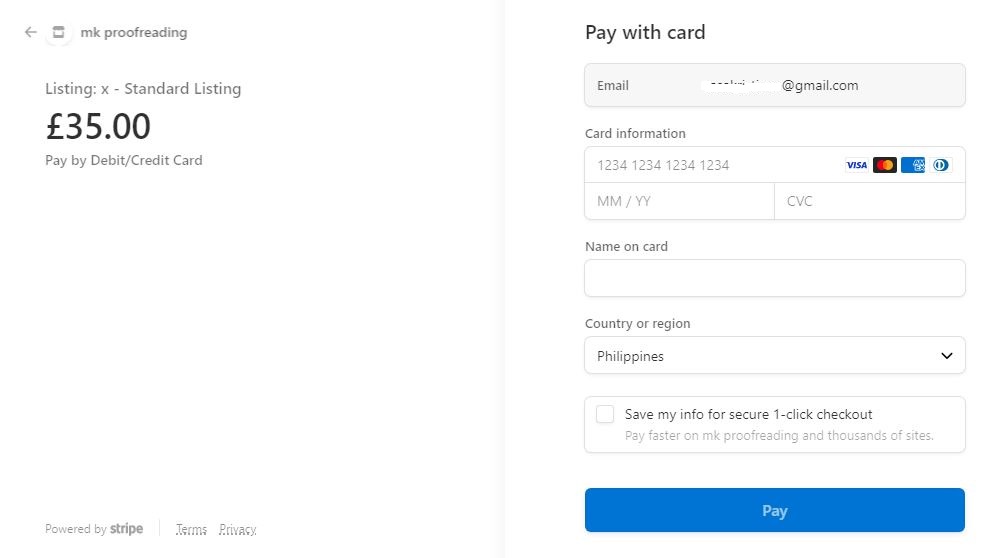Click the Email field
Viewport: 995px width, 558px height.
(x=774, y=85)
